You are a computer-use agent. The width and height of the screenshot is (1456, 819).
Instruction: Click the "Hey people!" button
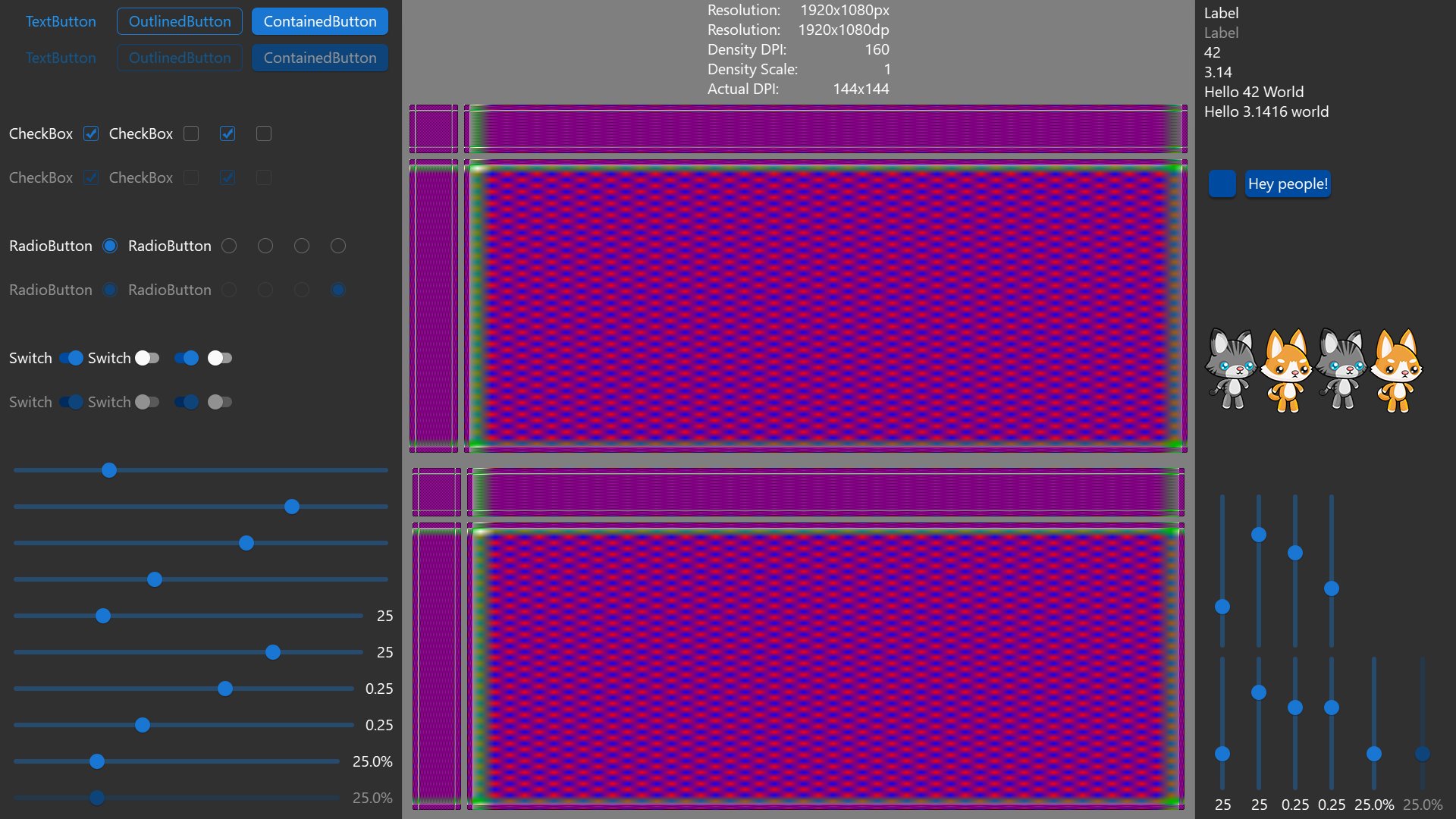coord(1288,184)
